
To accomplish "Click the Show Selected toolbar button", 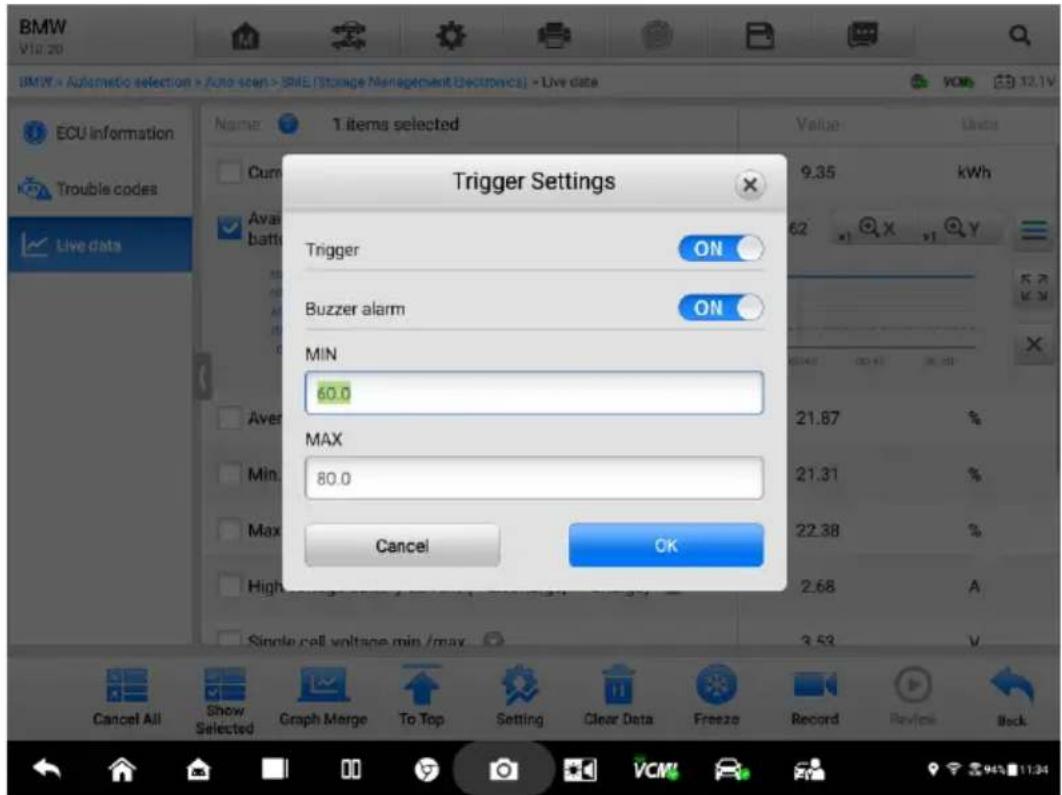I will (x=225, y=702).
